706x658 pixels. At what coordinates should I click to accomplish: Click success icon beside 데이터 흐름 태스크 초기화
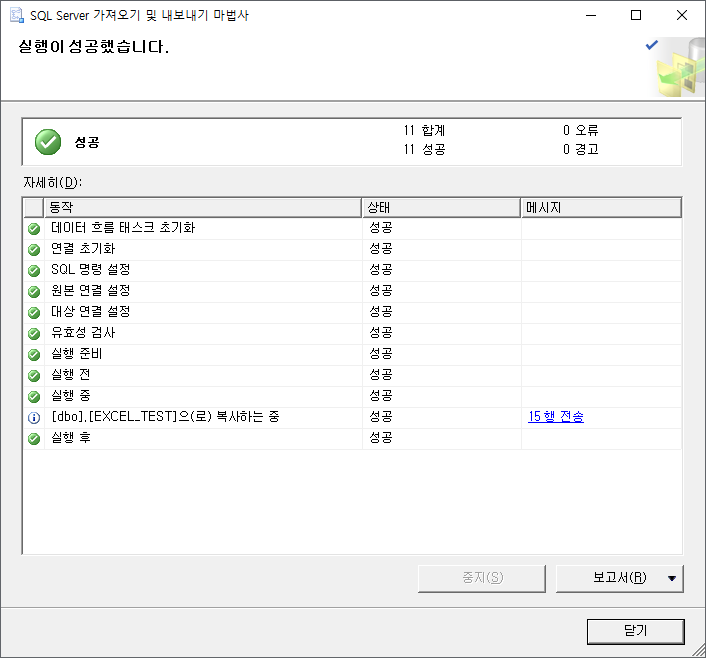coord(34,228)
